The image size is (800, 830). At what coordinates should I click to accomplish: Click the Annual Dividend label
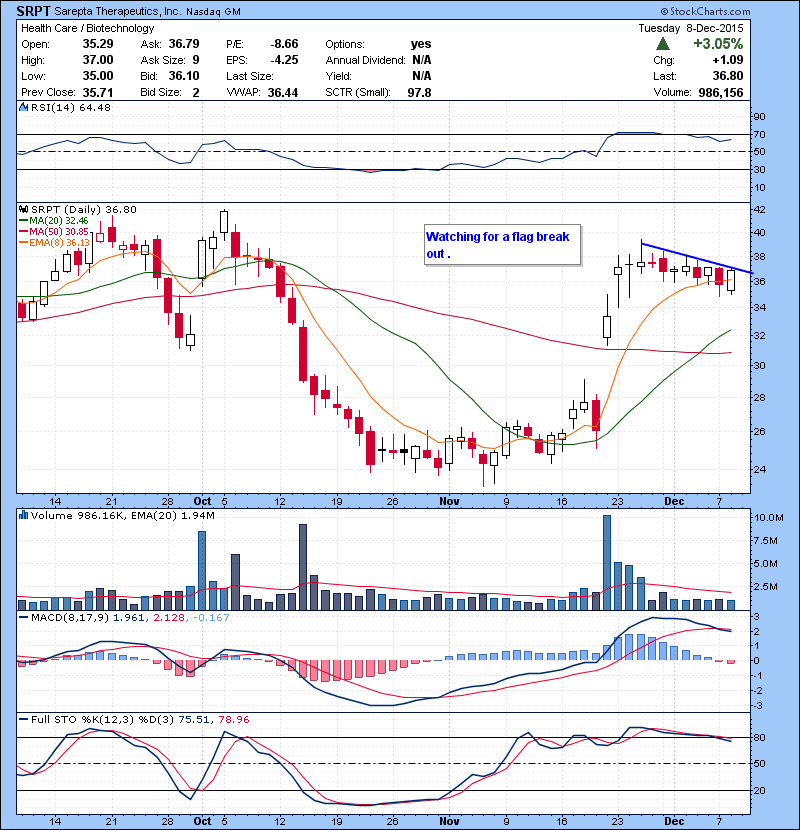pyautogui.click(x=365, y=60)
